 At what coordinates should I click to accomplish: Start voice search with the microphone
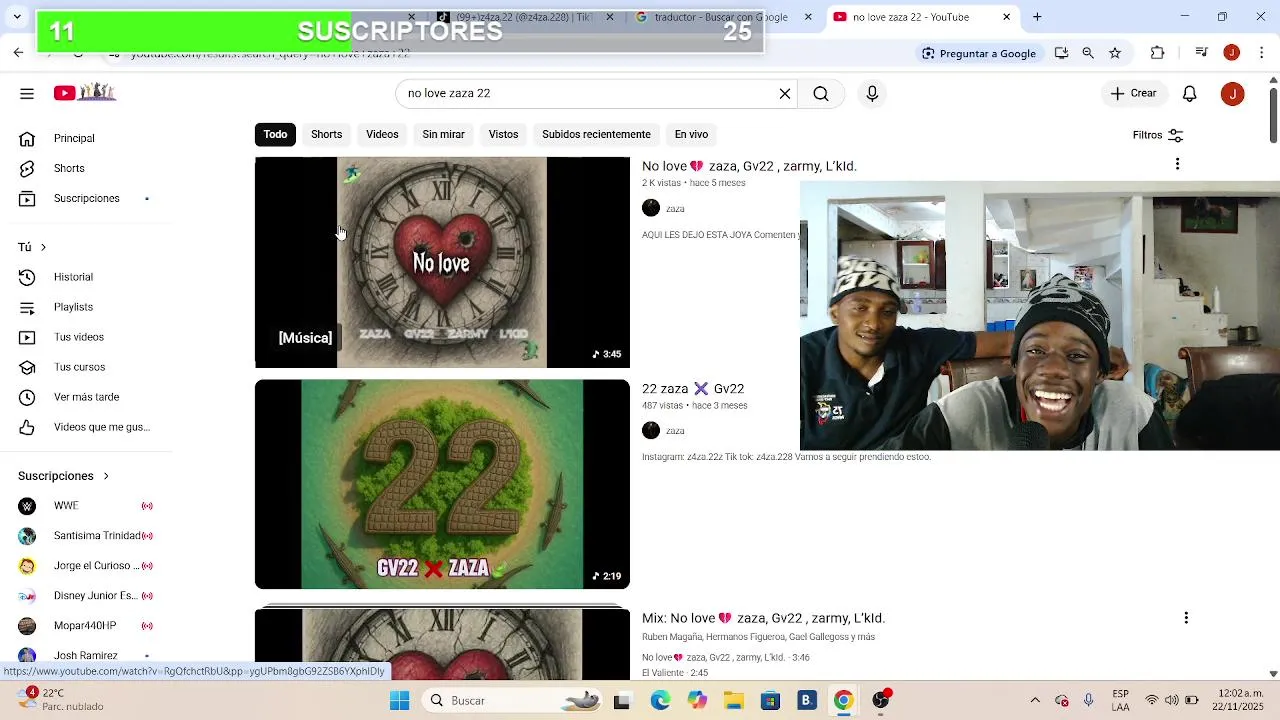pyautogui.click(x=872, y=93)
